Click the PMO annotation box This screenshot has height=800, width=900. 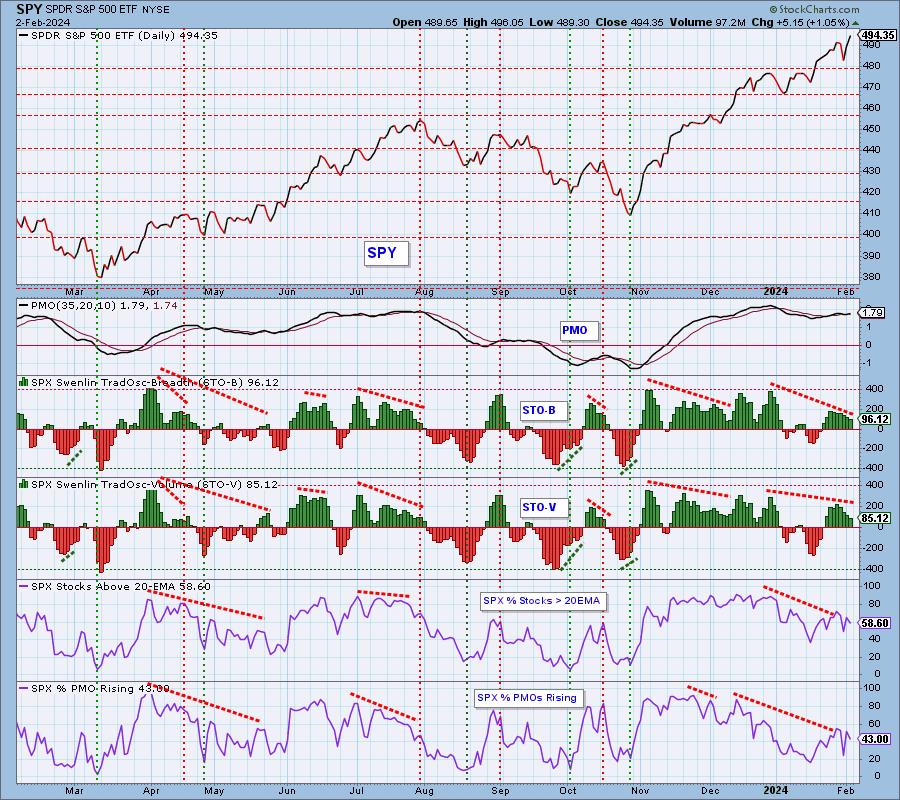(x=579, y=330)
